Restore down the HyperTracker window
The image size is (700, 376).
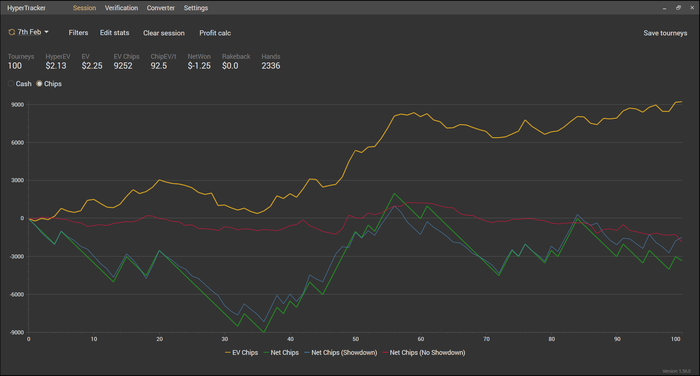coord(678,8)
